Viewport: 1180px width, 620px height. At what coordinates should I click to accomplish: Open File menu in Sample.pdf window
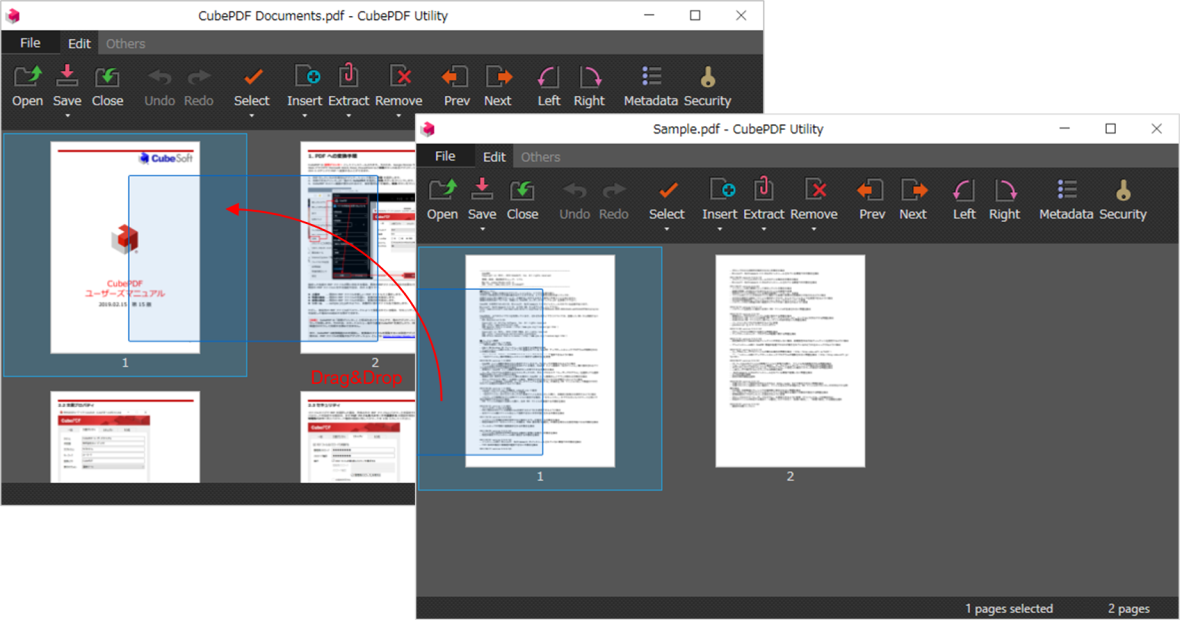446,157
